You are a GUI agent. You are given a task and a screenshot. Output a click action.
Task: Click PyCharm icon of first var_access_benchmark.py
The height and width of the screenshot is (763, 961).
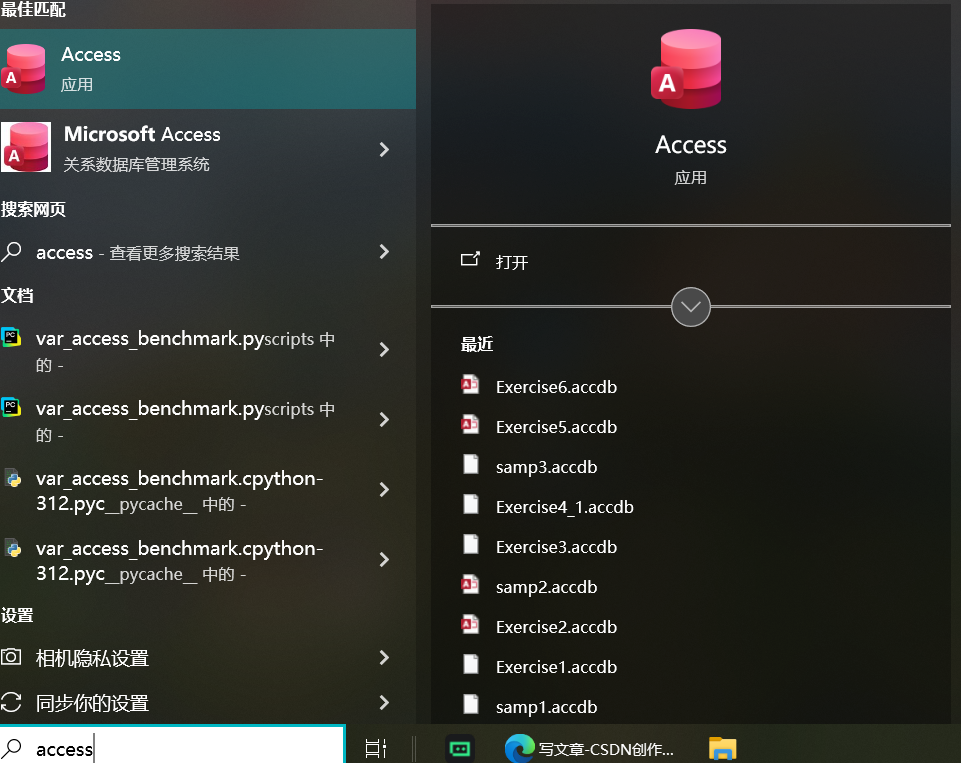click(12, 338)
